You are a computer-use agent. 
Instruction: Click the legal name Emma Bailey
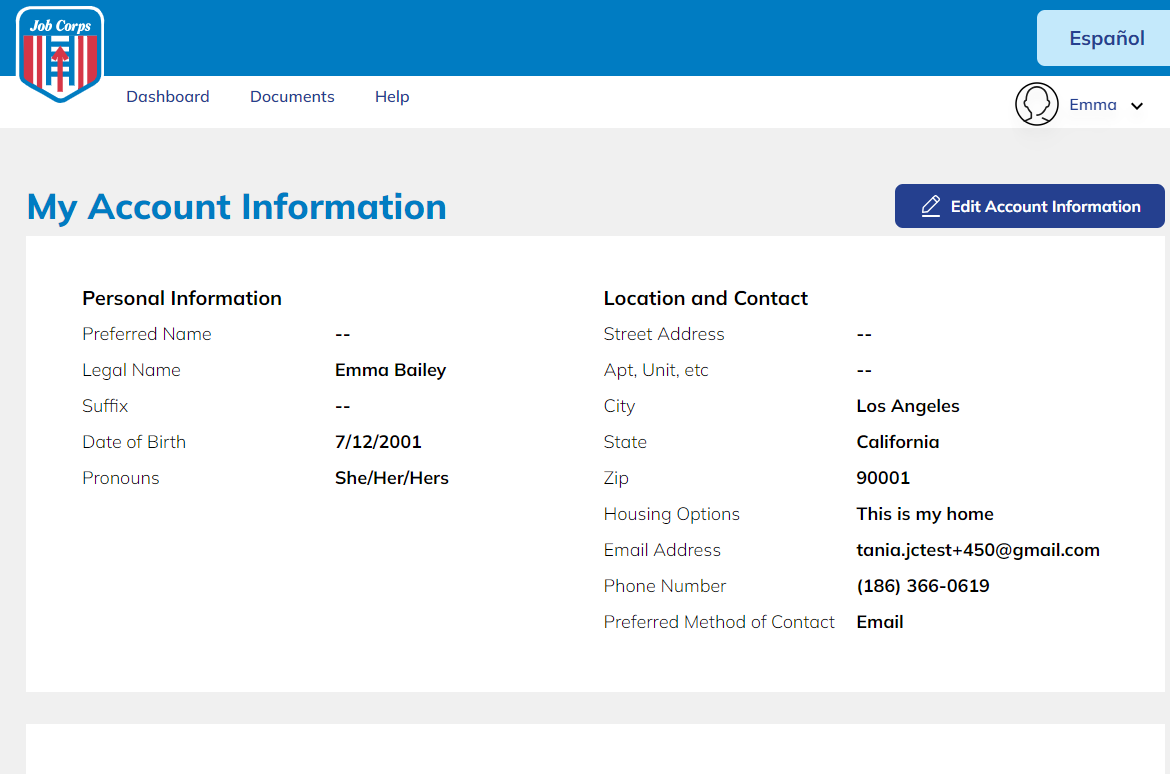coord(390,370)
